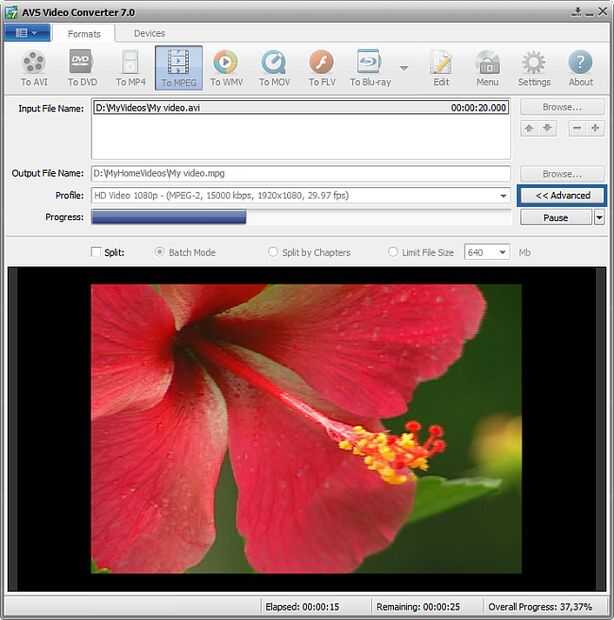Collapse the Advanced options panel
The image size is (614, 620).
point(562,195)
